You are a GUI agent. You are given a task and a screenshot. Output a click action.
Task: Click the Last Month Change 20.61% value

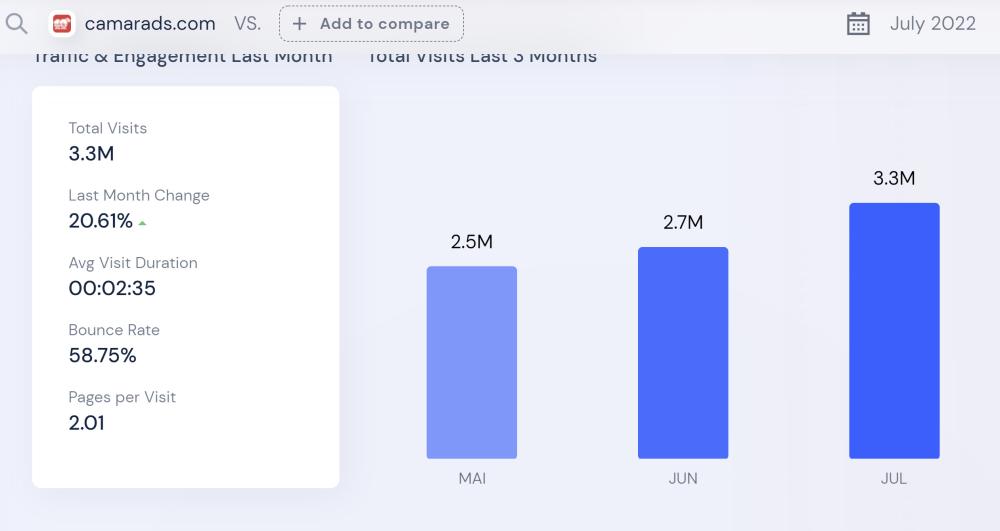[101, 221]
